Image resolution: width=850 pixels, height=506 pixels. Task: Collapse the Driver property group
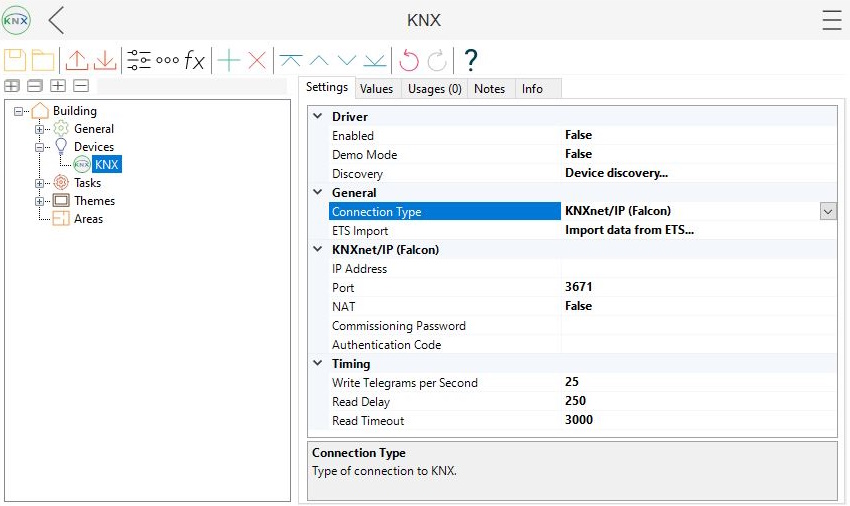(x=318, y=116)
